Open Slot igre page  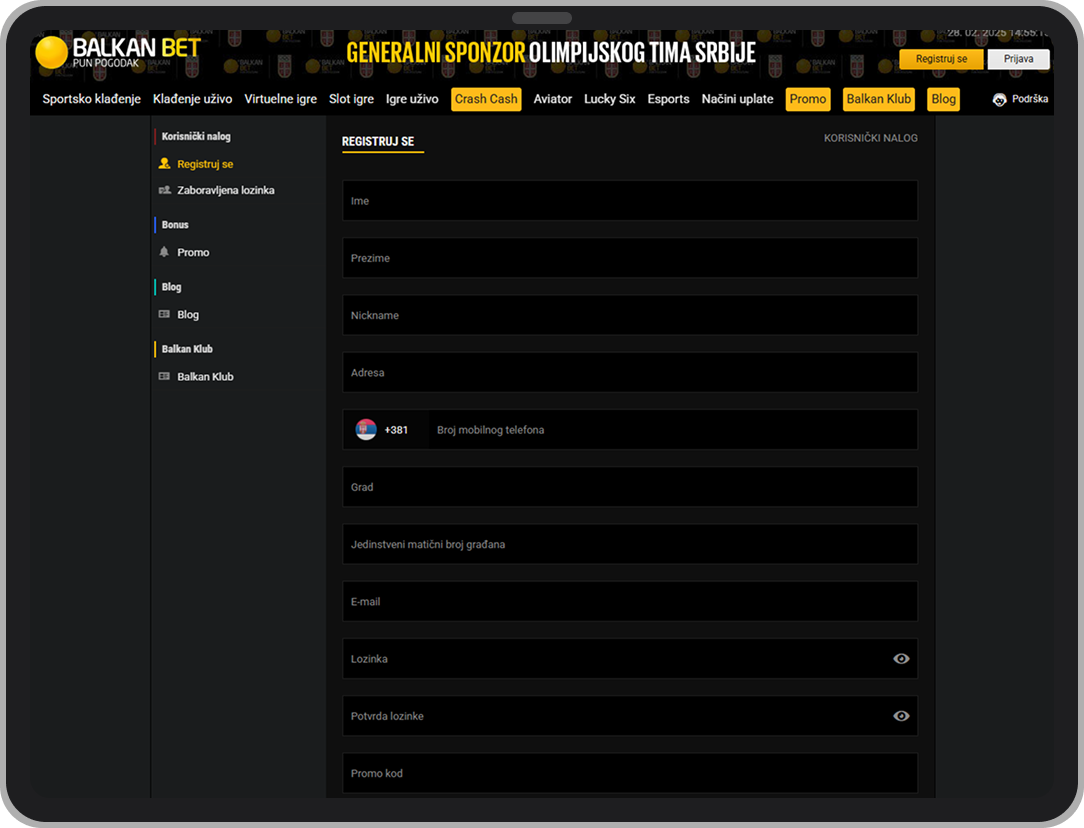(x=351, y=99)
